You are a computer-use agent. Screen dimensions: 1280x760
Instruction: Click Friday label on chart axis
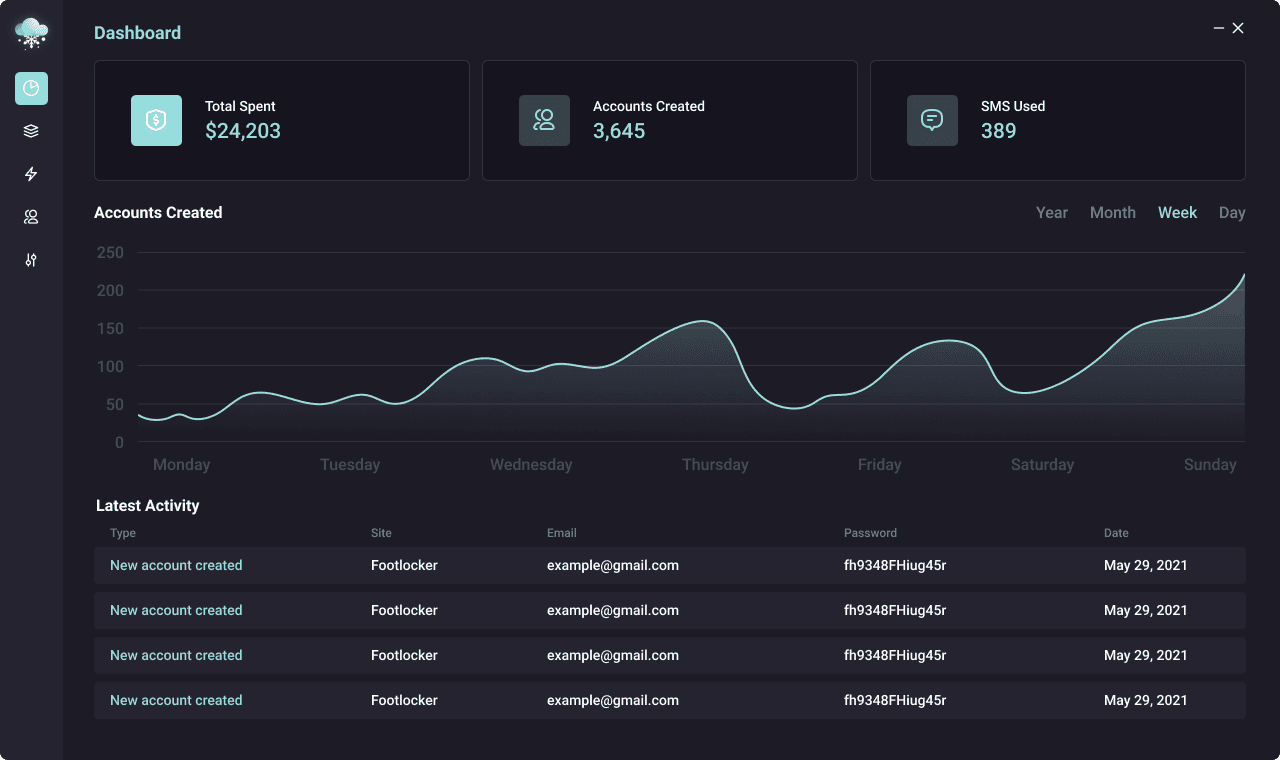(x=880, y=465)
